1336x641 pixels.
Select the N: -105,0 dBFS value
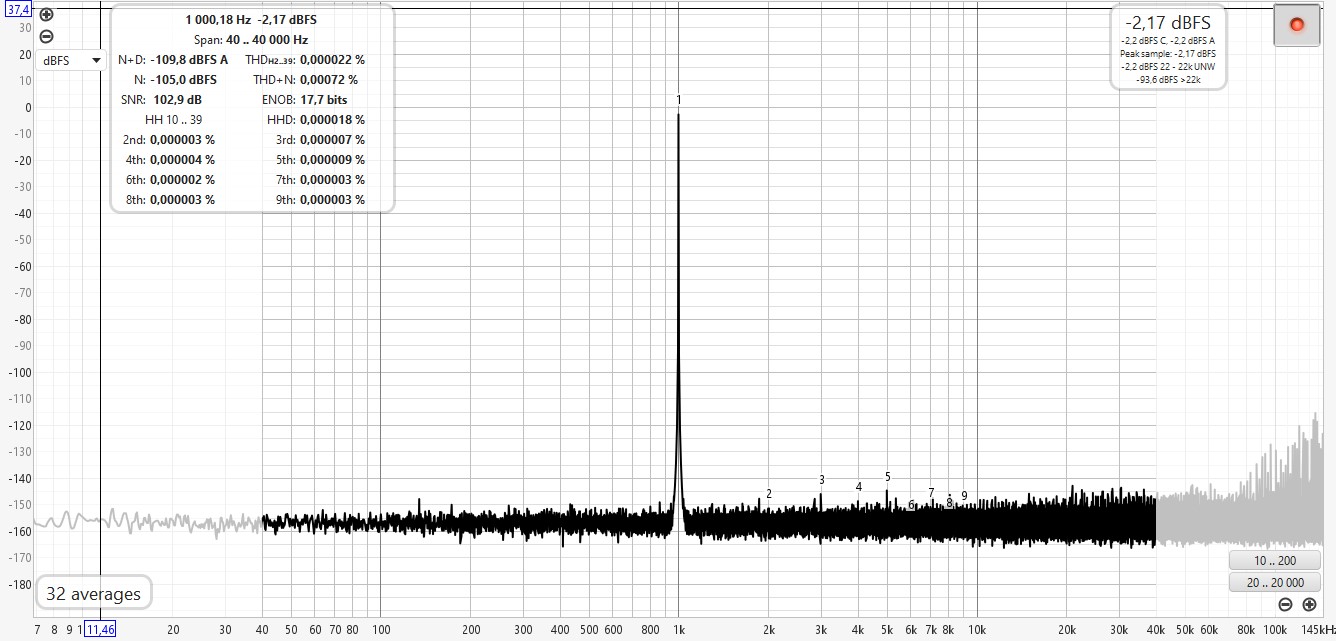click(x=183, y=80)
